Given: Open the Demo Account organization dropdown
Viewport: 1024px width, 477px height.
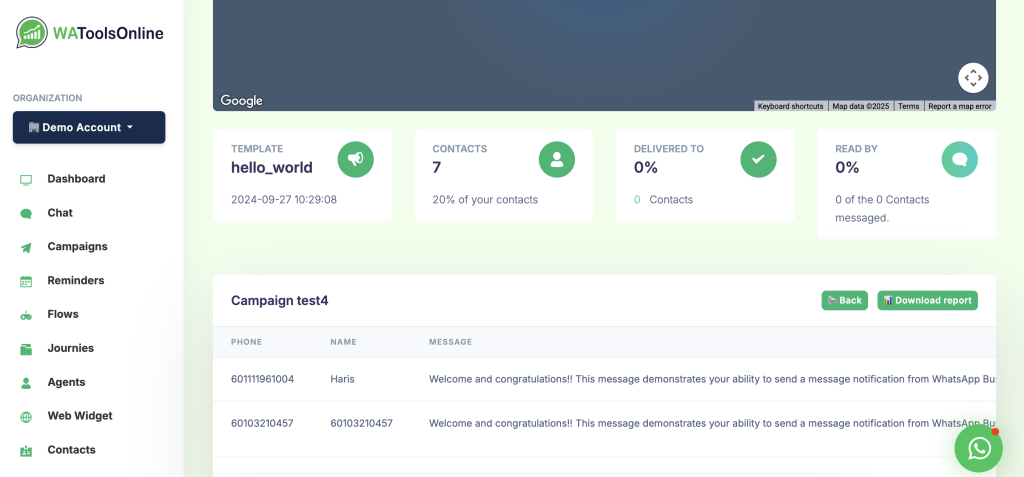Looking at the screenshot, I should tap(89, 127).
